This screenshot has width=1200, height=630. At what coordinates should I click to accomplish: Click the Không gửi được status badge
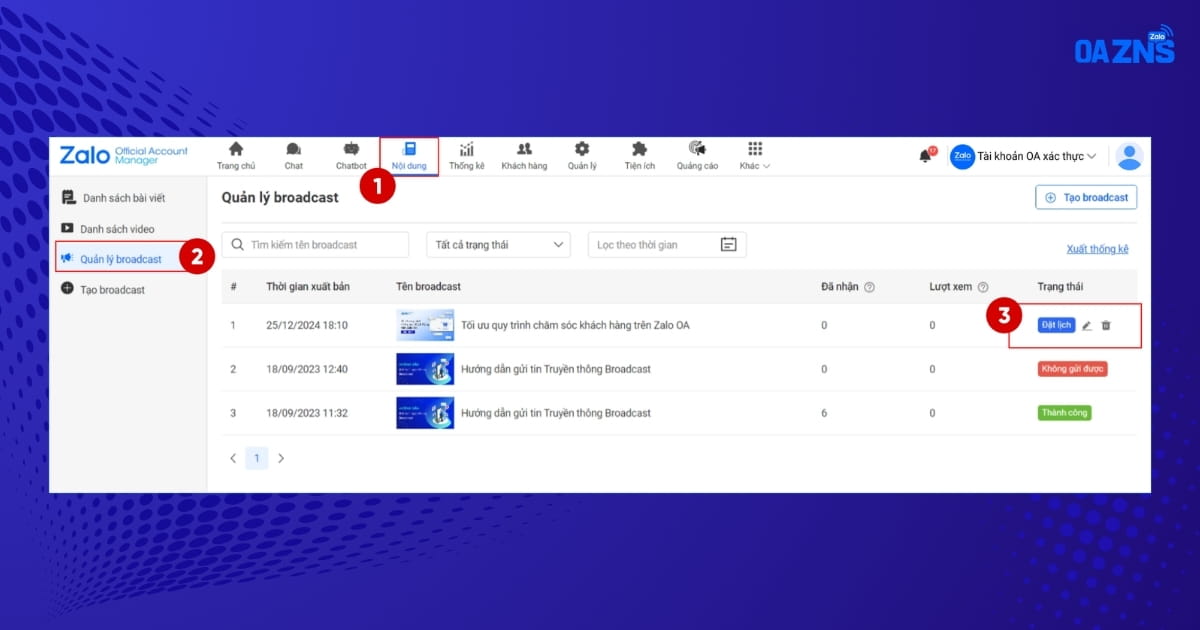pos(1072,369)
